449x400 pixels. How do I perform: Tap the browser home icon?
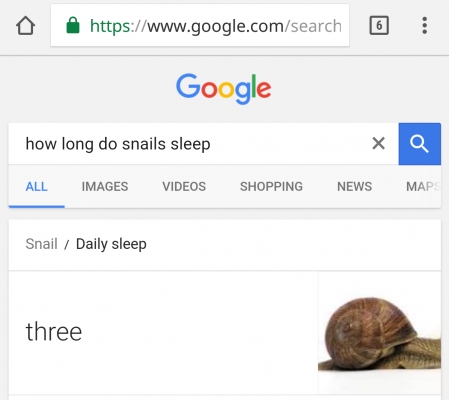pyautogui.click(x=25, y=26)
